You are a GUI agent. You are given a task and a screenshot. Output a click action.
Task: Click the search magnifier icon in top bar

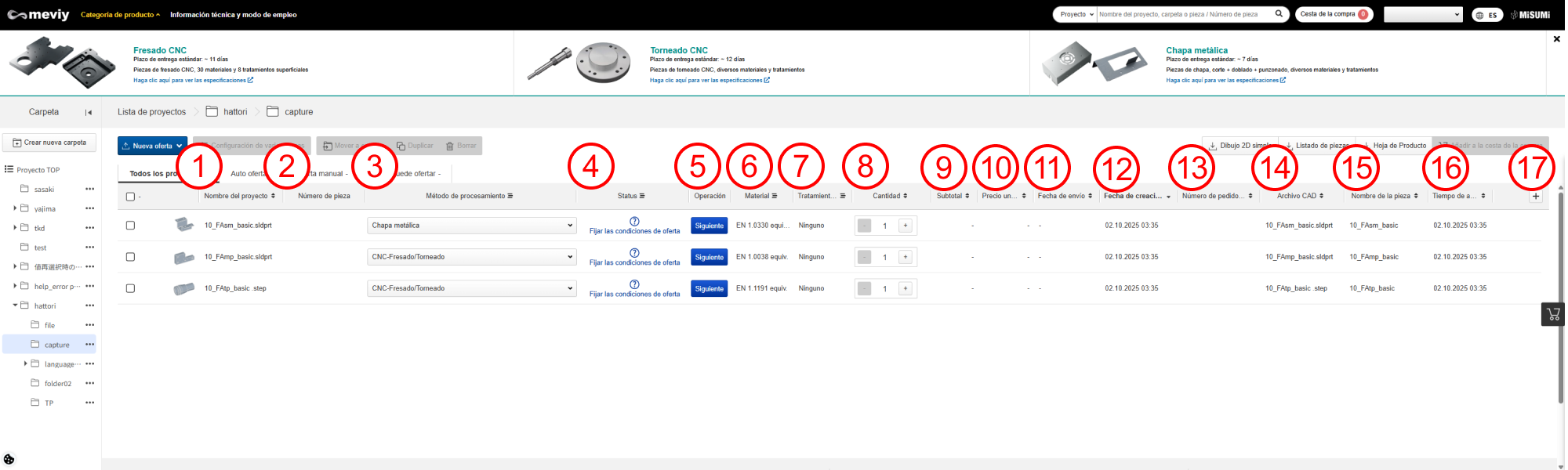click(x=1279, y=14)
